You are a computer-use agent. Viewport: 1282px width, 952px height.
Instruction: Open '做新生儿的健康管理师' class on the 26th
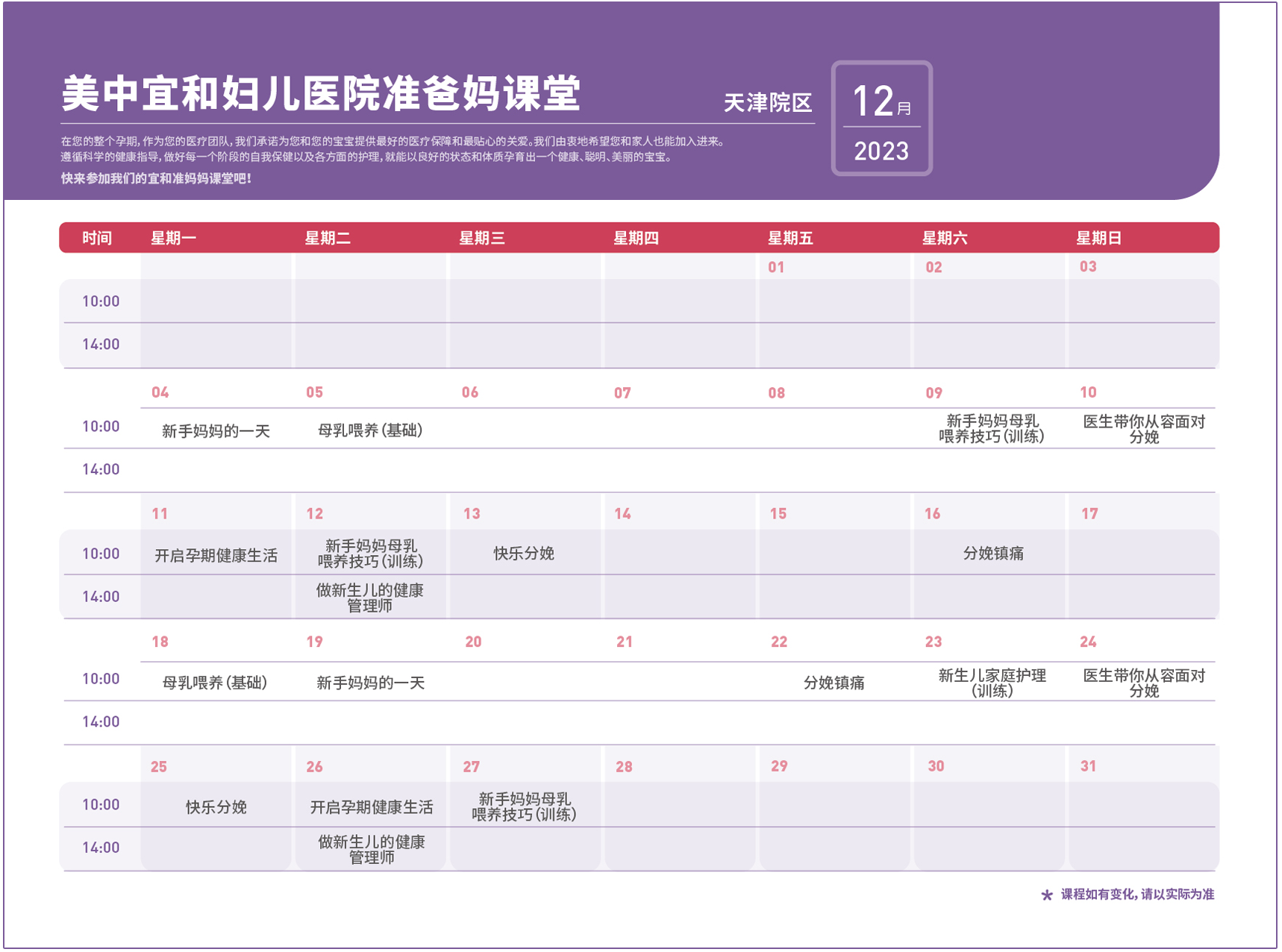[x=372, y=850]
